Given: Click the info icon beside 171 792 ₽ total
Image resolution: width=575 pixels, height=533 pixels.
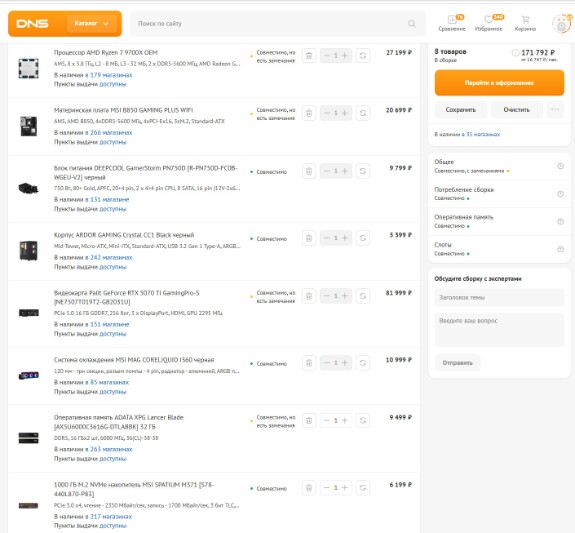Looking at the screenshot, I should [x=515, y=52].
